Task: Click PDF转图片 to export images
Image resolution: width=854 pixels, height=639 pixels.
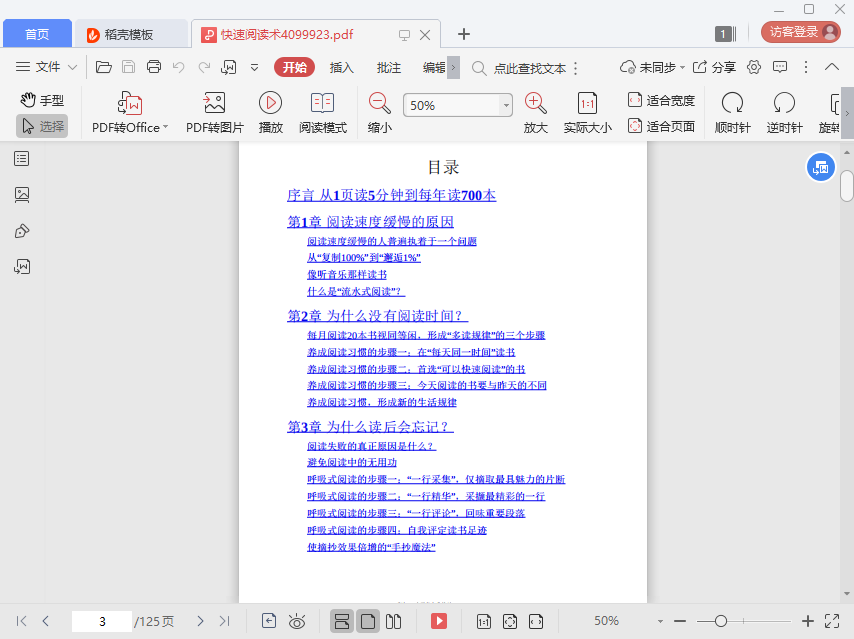Action: pos(215,113)
